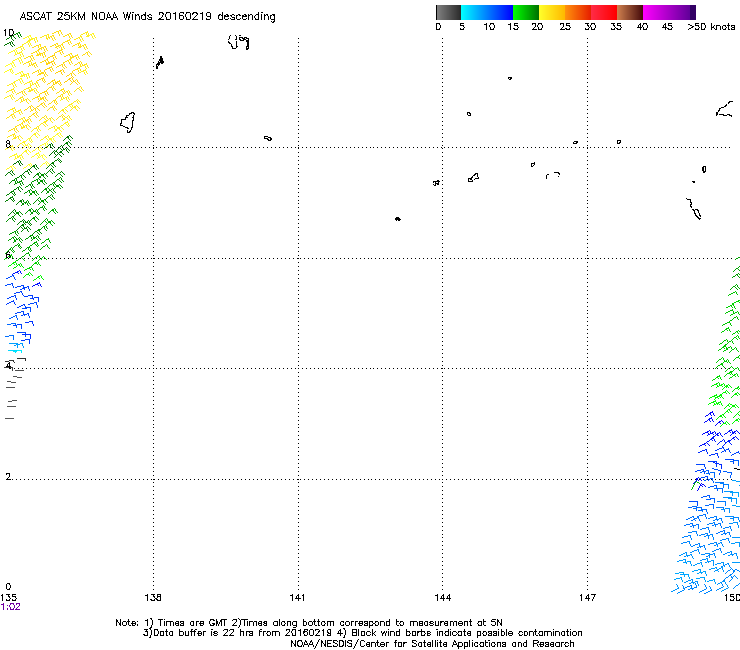Click the '25' legend tick label
Screen dimensions: 740x650
(x=565, y=27)
